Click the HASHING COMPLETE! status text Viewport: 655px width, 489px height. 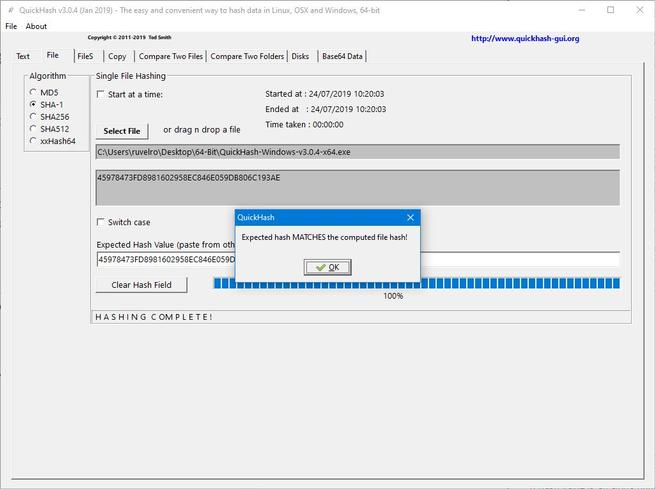[x=154, y=317]
